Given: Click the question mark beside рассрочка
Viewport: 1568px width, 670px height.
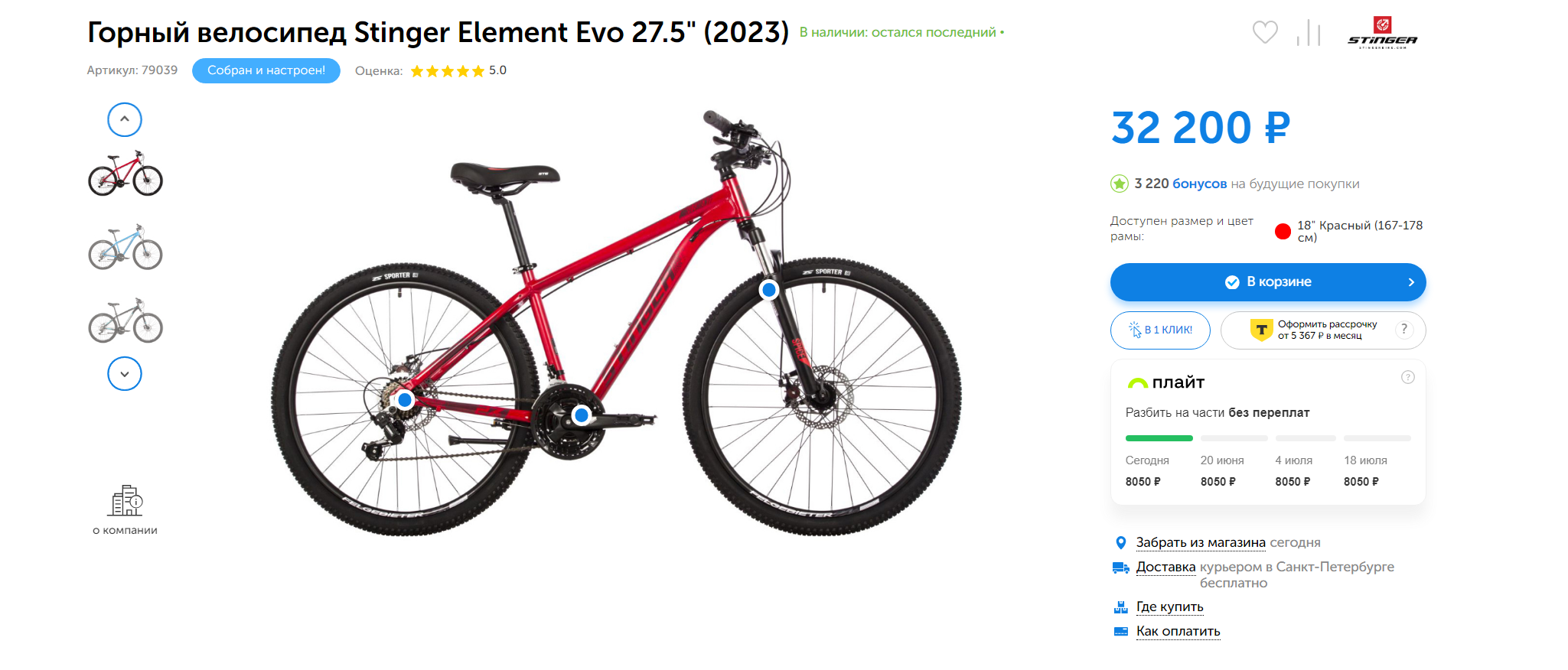Looking at the screenshot, I should 1404,330.
